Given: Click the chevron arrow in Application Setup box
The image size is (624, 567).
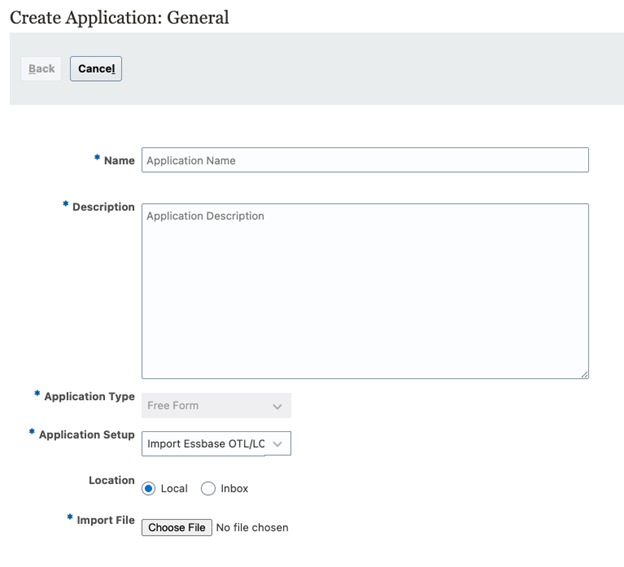Looking at the screenshot, I should 277,444.
